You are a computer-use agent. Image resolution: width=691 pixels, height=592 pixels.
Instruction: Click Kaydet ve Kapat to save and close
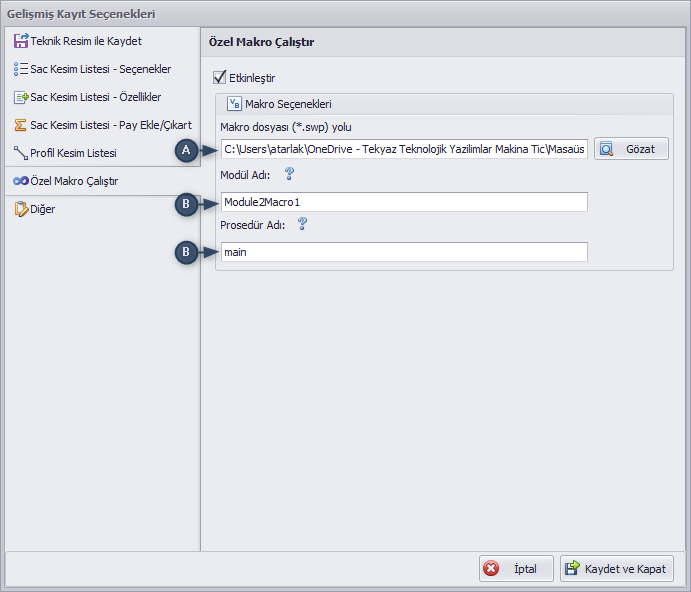point(617,569)
